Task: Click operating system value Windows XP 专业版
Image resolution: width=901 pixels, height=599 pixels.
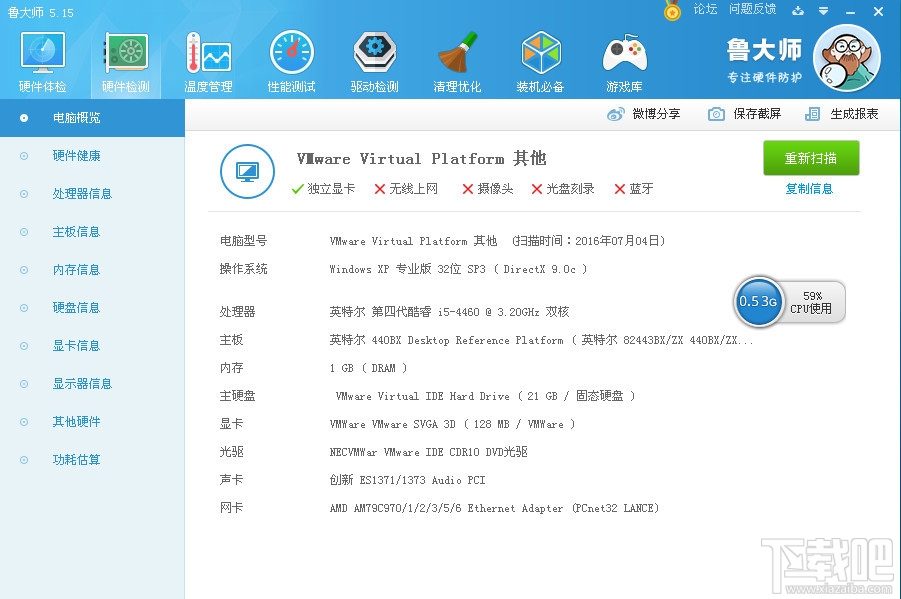Action: coord(459,269)
